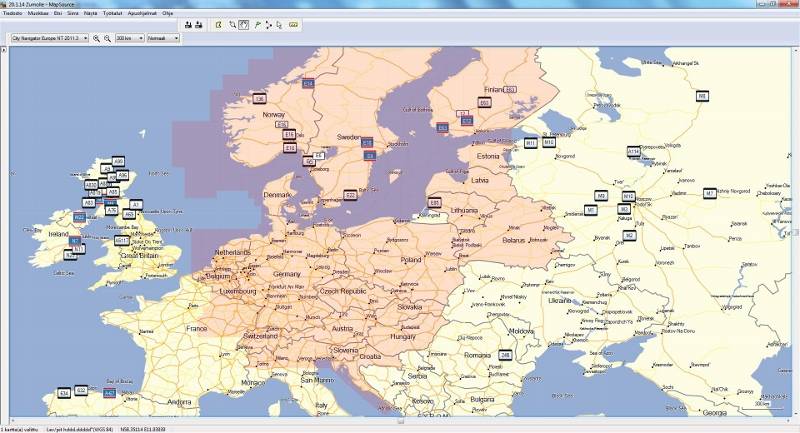The image size is (800, 433).
Task: Click the Norway country label
Action: 273,115
